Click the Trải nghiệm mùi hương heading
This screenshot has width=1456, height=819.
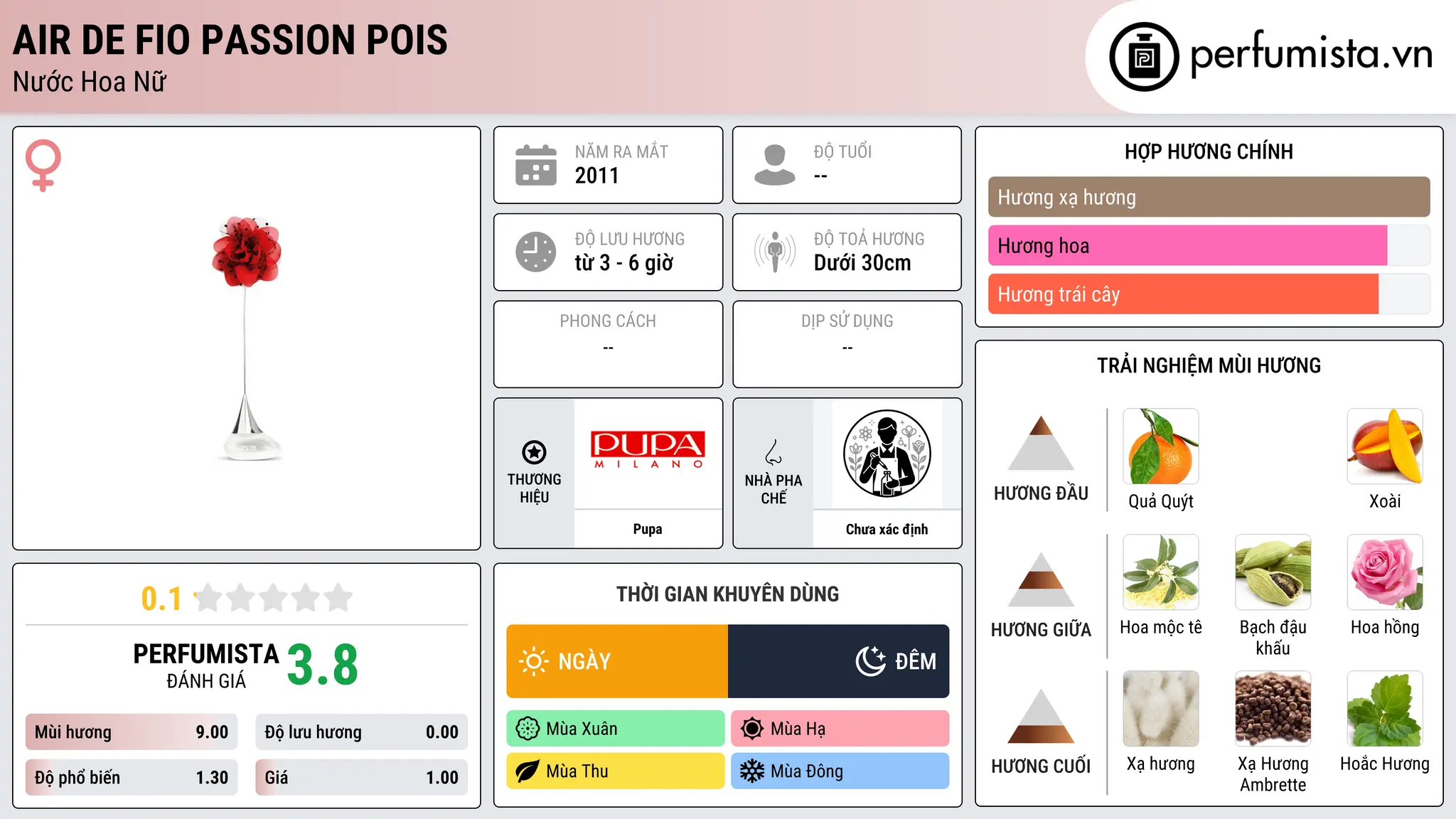coord(1209,365)
